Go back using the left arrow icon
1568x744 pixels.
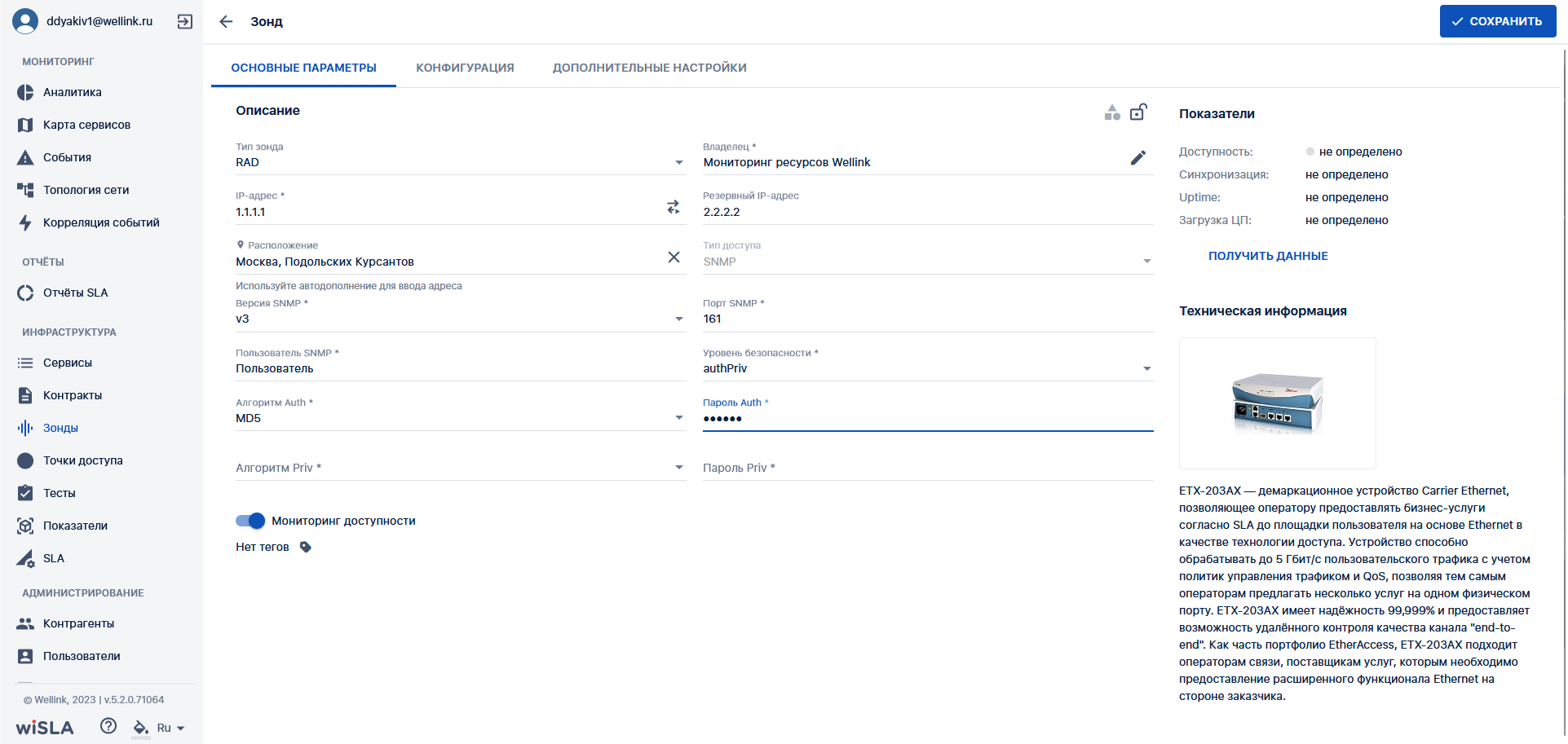click(x=226, y=22)
